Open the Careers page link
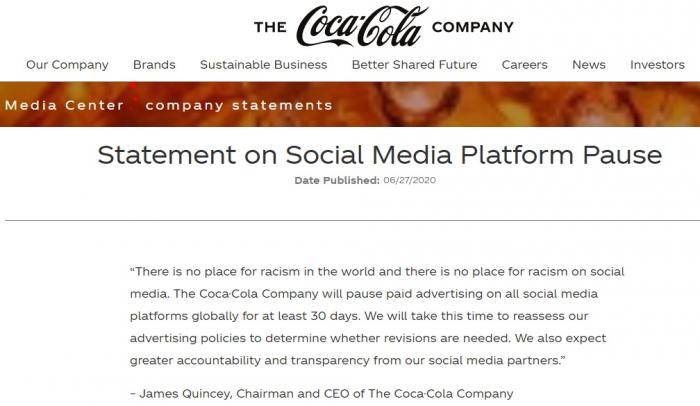Image resolution: width=700 pixels, height=406 pixels. coord(525,65)
